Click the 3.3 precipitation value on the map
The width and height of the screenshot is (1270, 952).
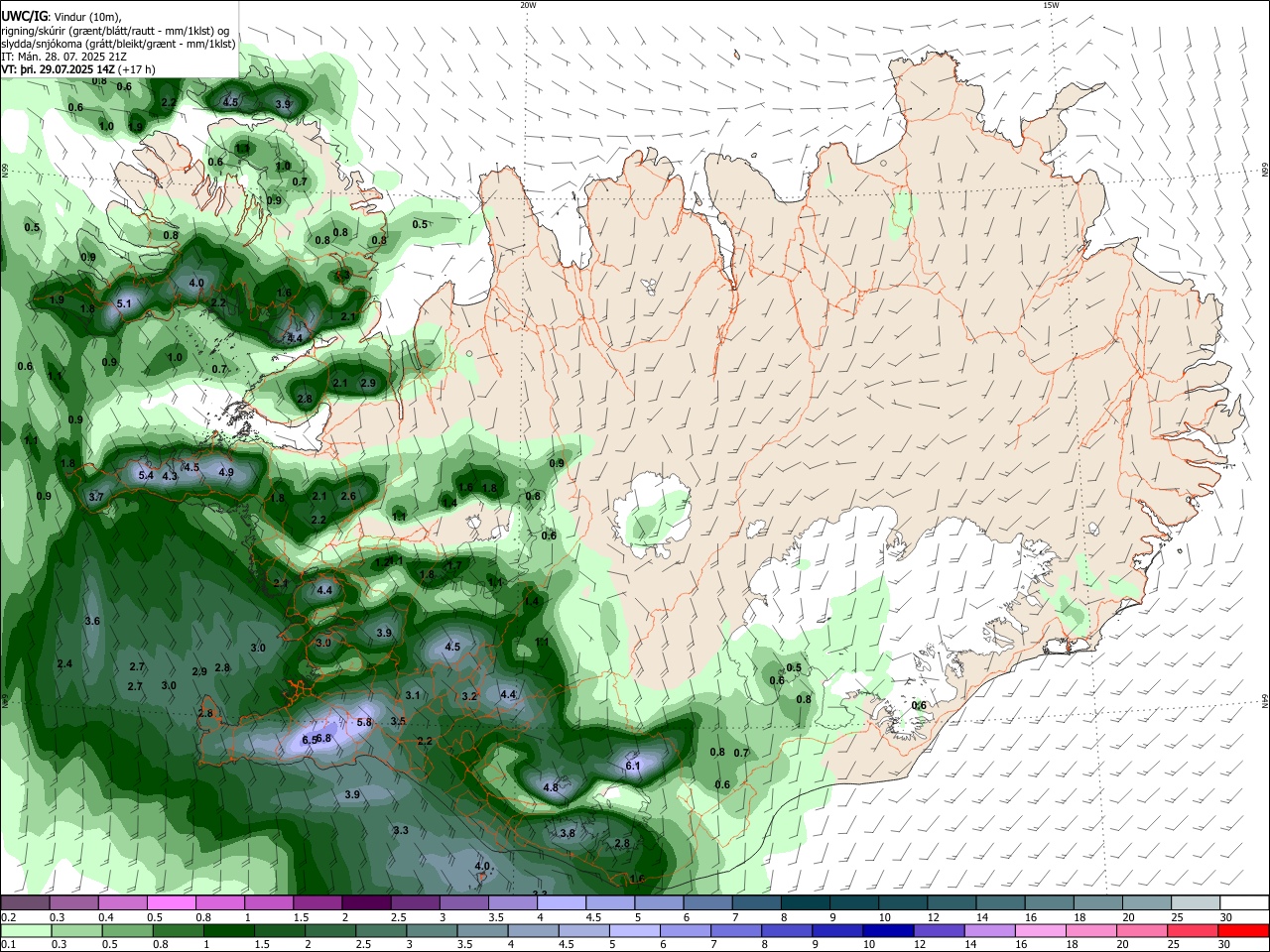tap(401, 830)
